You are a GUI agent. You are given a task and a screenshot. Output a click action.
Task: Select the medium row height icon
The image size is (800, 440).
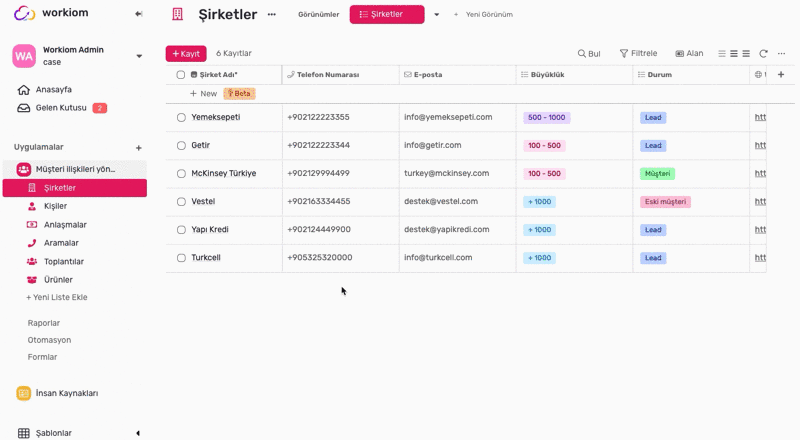click(734, 54)
